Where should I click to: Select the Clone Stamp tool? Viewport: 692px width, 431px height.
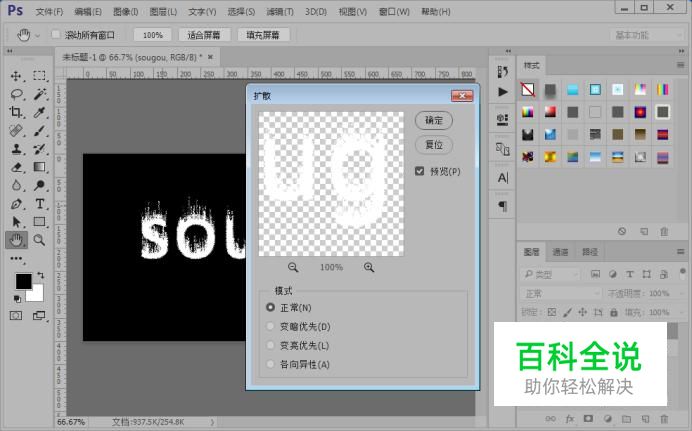(x=16, y=149)
